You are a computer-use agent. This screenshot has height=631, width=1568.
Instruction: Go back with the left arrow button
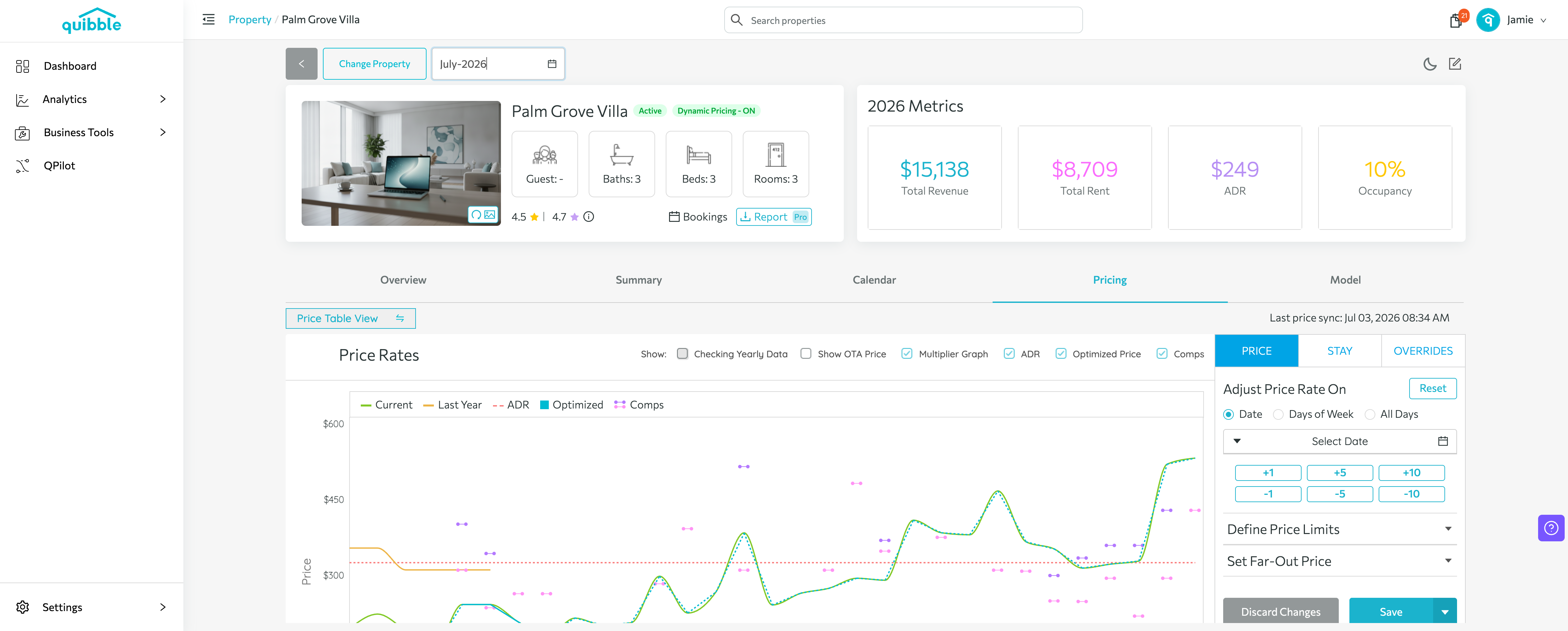click(301, 64)
